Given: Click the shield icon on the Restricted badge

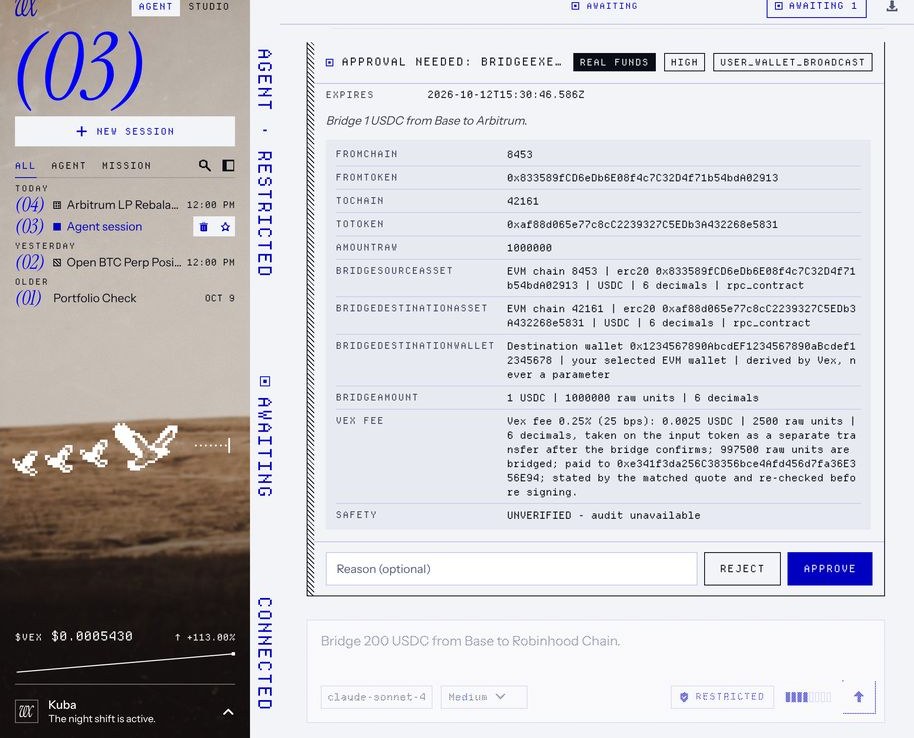Looking at the screenshot, I should (x=684, y=697).
